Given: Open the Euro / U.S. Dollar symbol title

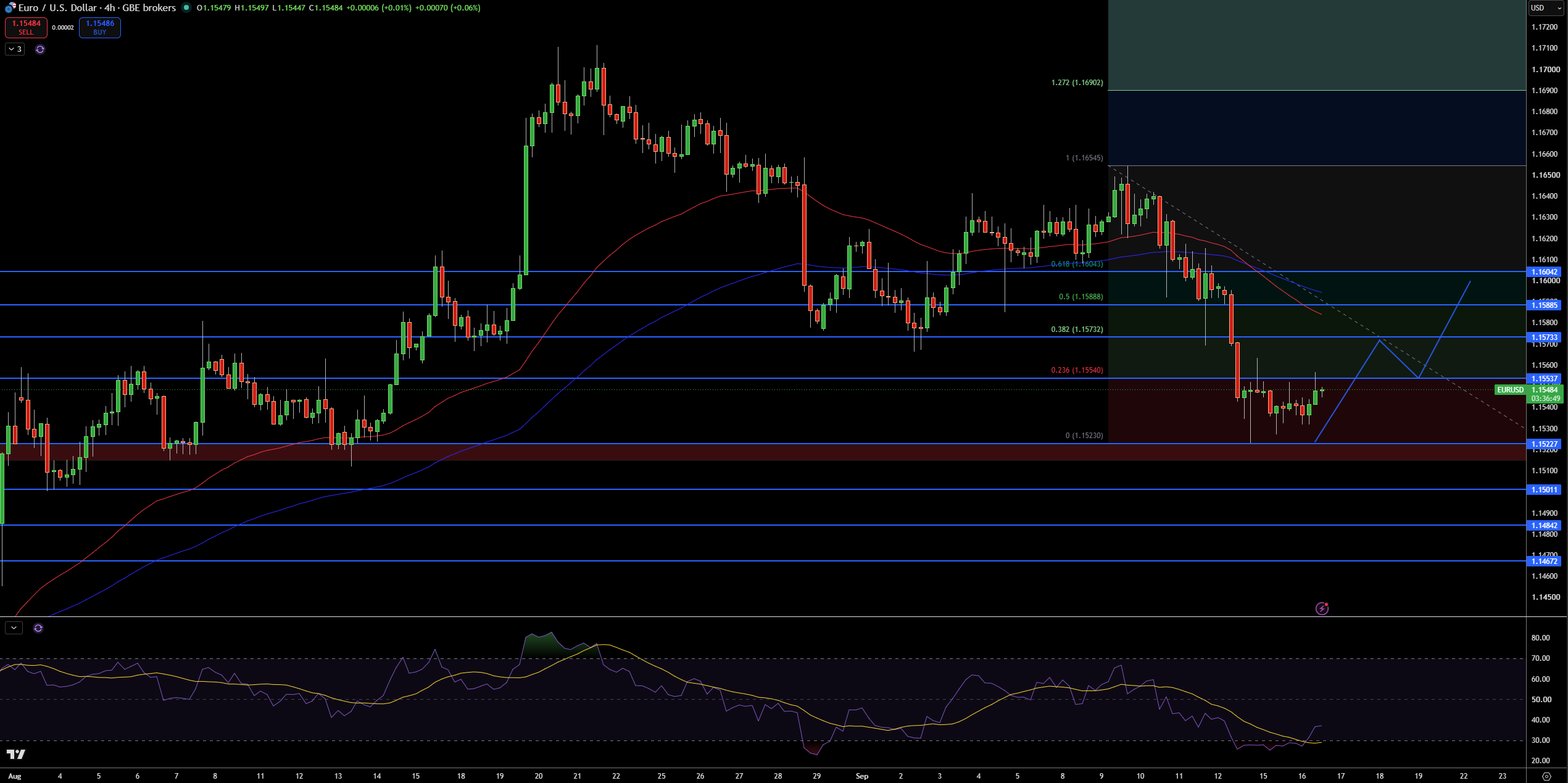Looking at the screenshot, I should click(97, 7).
